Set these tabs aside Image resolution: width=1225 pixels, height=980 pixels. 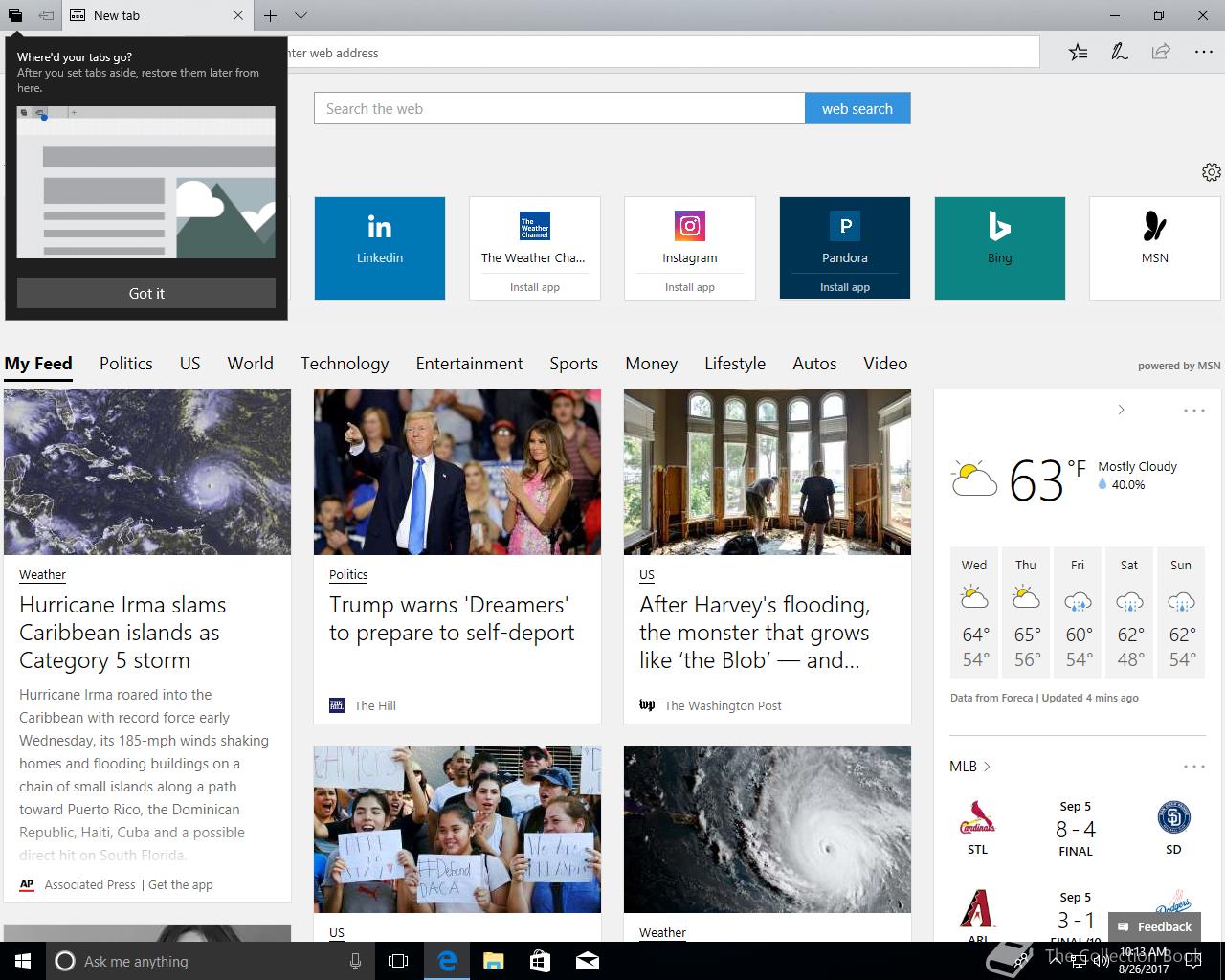[46, 15]
